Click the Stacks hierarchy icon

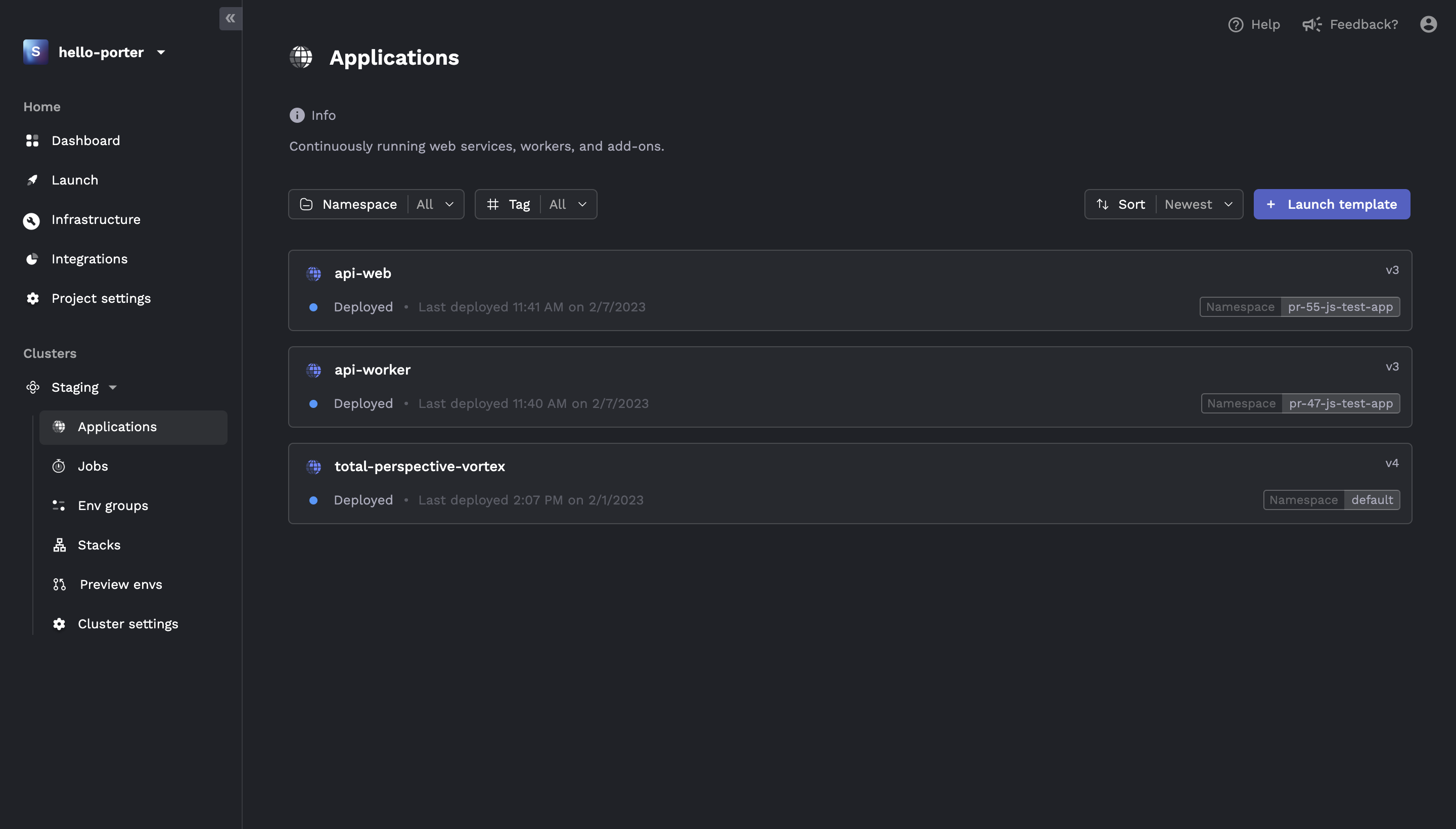59,544
